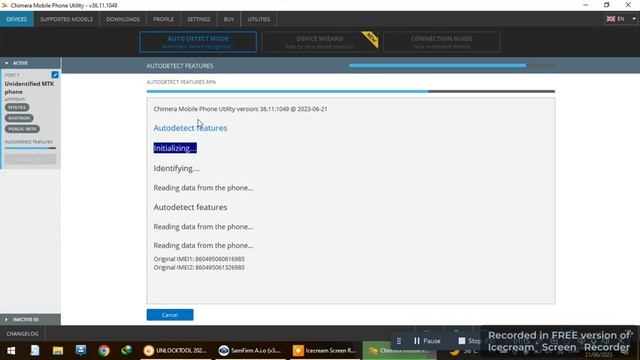Pause the Icecream screen recording
The image size is (640, 360).
(427, 341)
